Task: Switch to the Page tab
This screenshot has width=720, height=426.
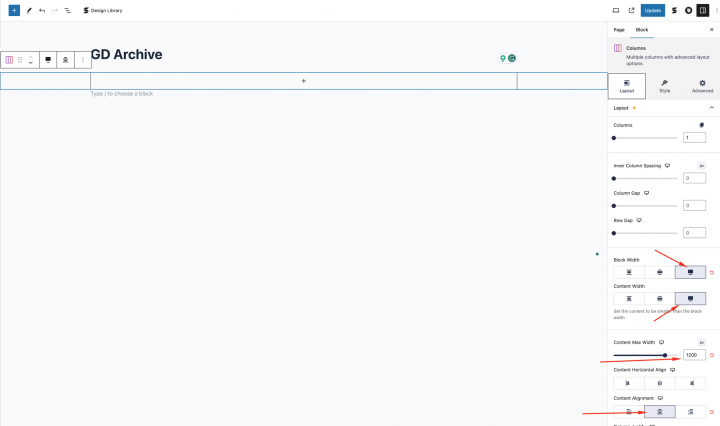Action: pyautogui.click(x=619, y=30)
